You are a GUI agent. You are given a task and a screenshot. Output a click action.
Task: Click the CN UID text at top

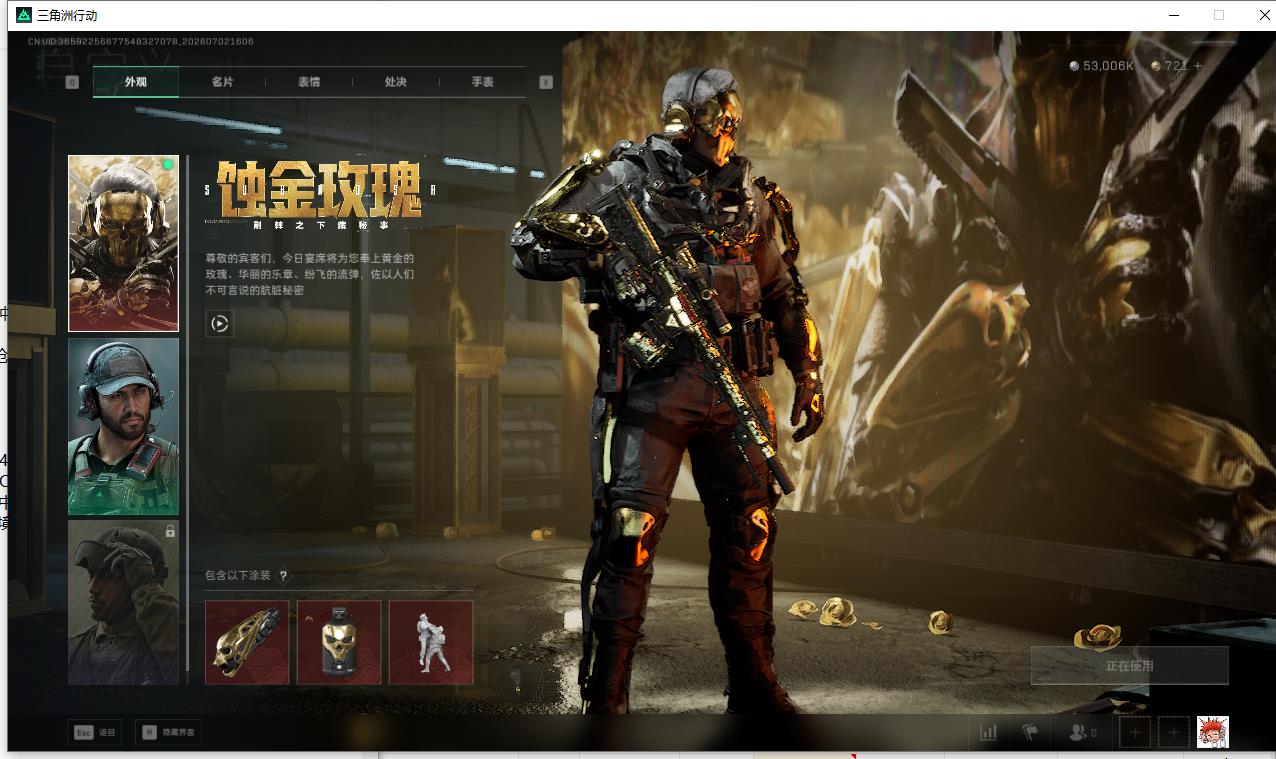(x=140, y=42)
